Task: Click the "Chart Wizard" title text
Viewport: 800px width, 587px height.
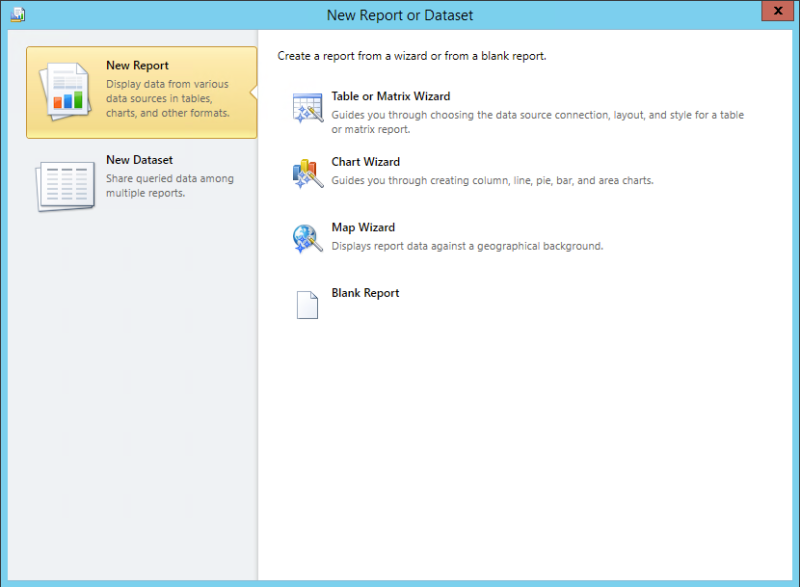Action: [x=365, y=161]
